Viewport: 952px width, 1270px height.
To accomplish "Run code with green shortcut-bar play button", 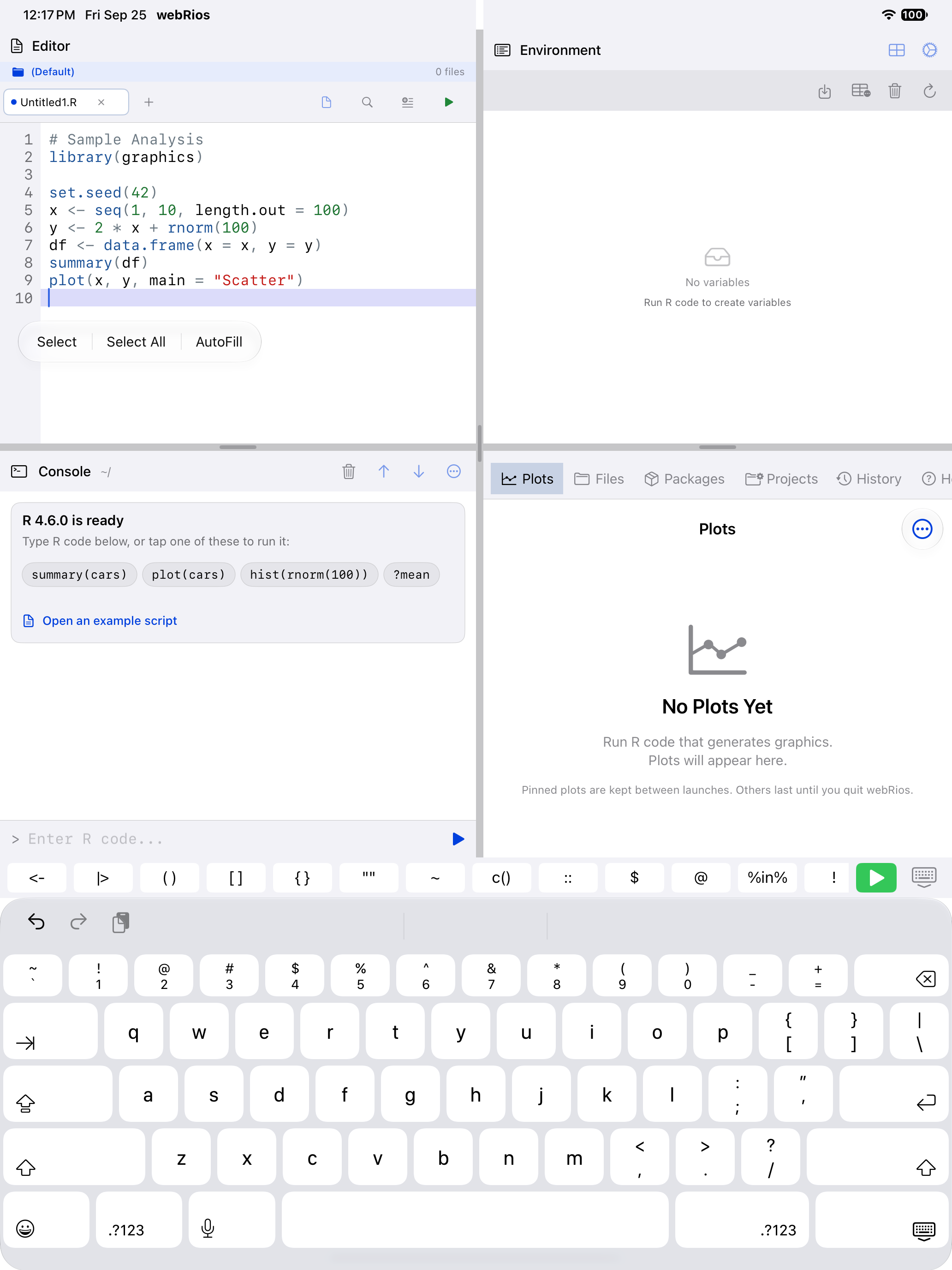I will (876, 877).
